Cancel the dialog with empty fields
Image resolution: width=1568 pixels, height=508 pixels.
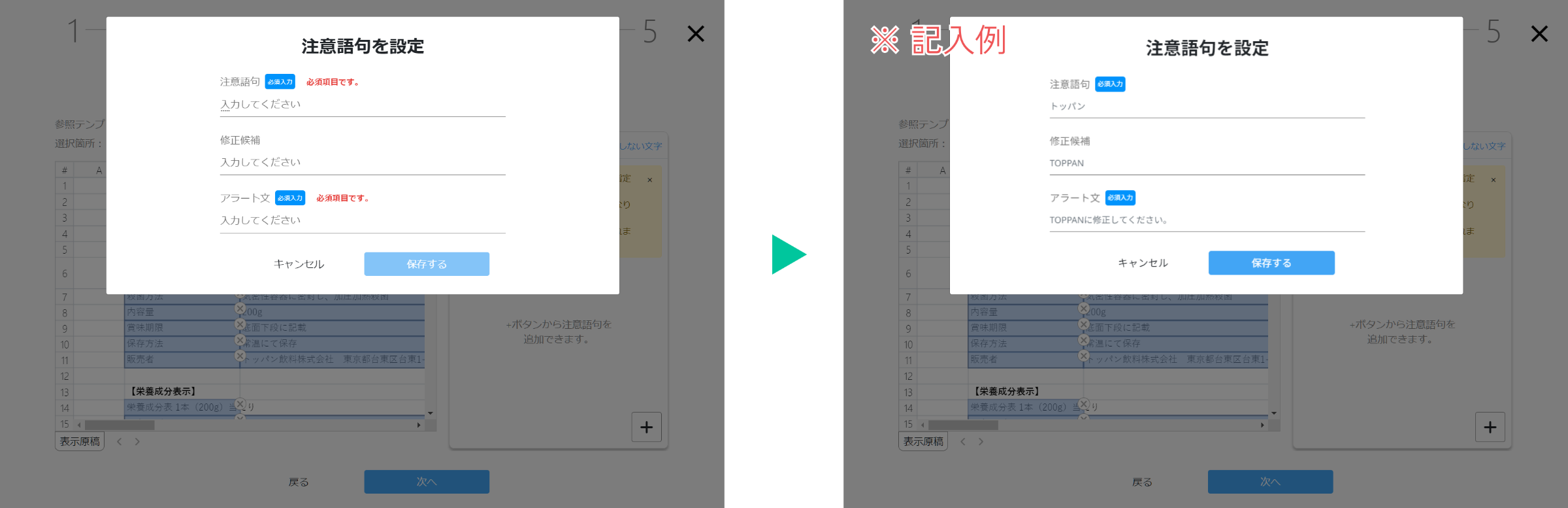[x=299, y=264]
